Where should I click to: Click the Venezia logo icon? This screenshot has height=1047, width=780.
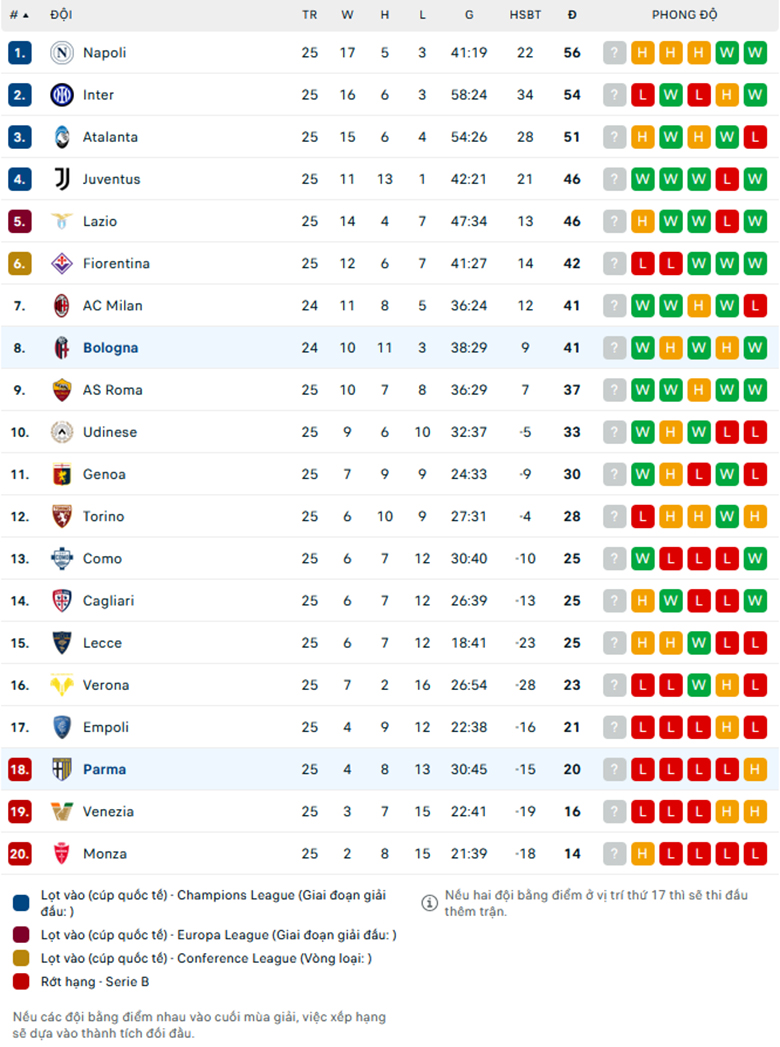tap(61, 811)
